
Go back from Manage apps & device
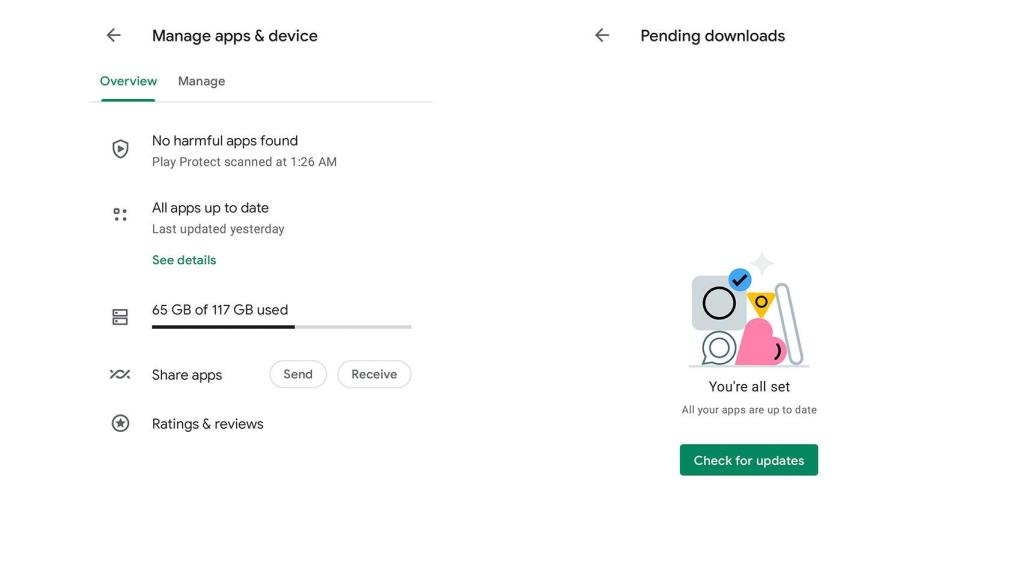click(114, 36)
